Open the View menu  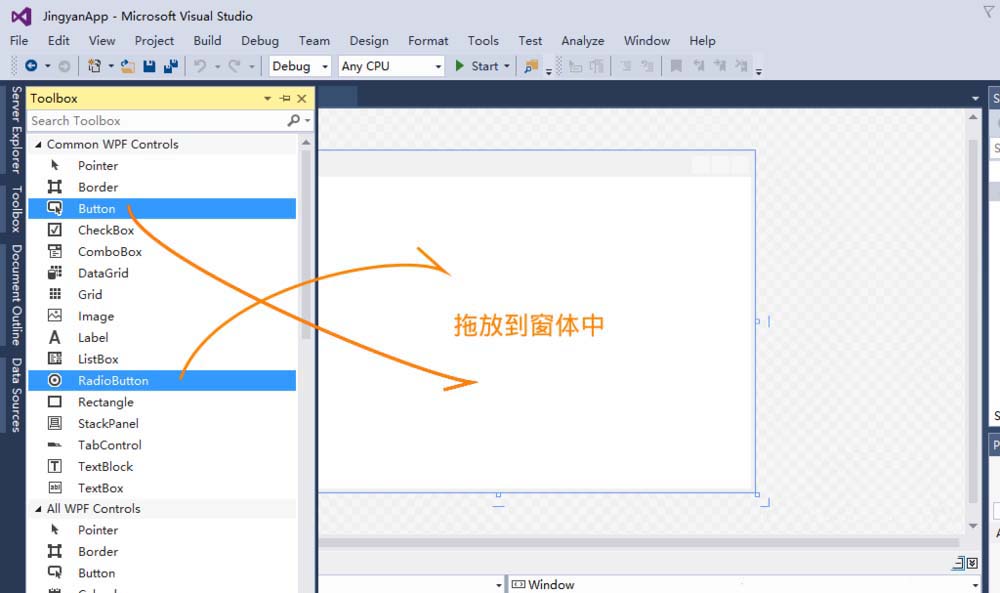coord(101,40)
